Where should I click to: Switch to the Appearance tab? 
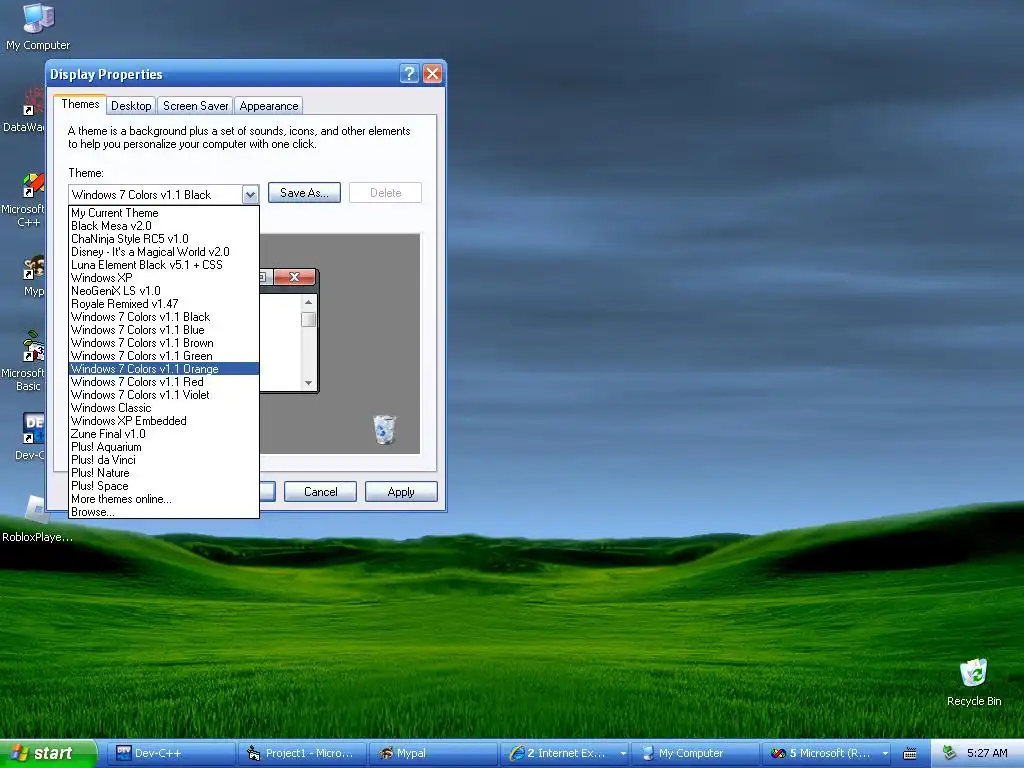click(x=268, y=106)
